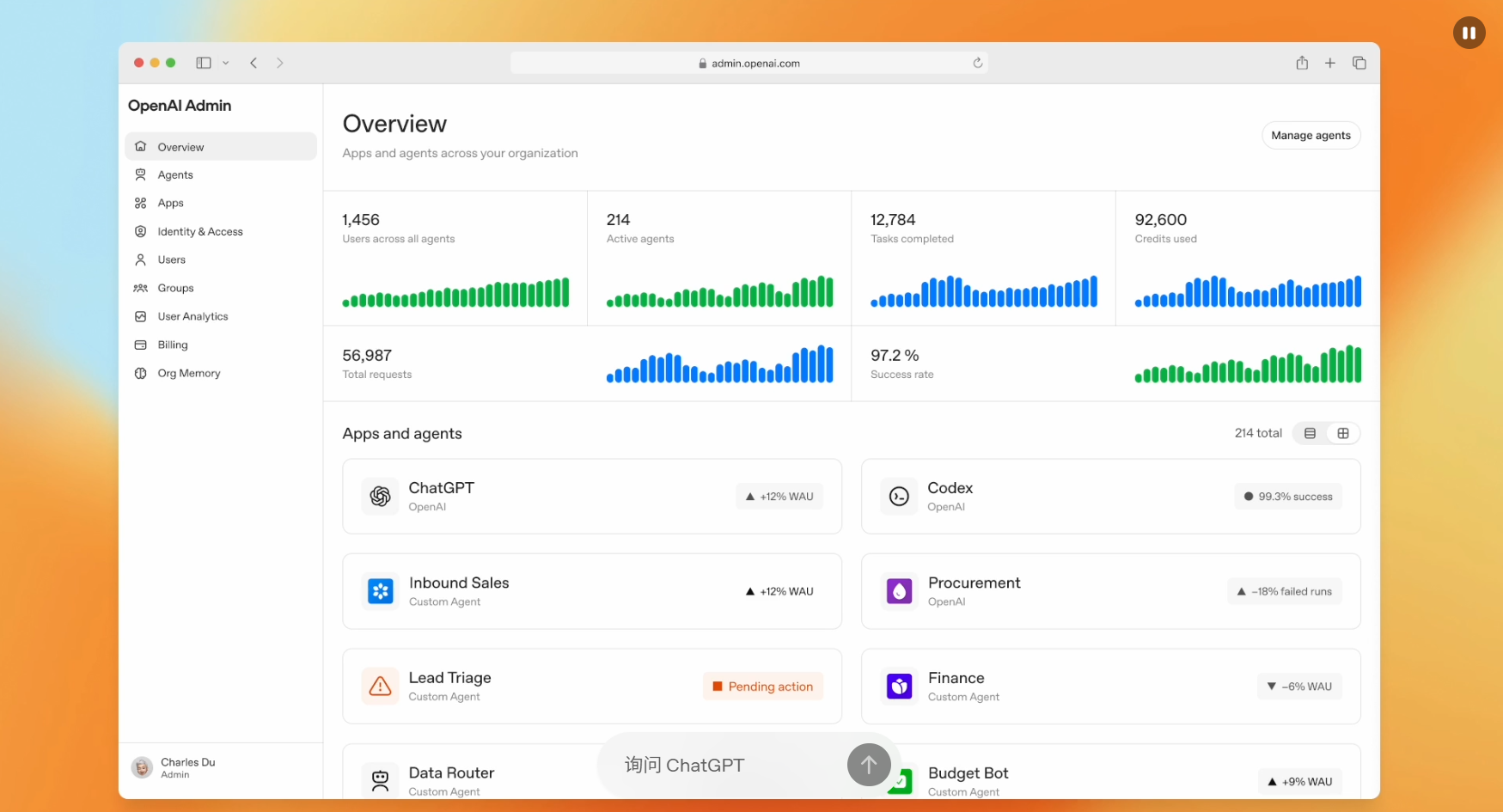Click the Procurement purple icon

899,591
